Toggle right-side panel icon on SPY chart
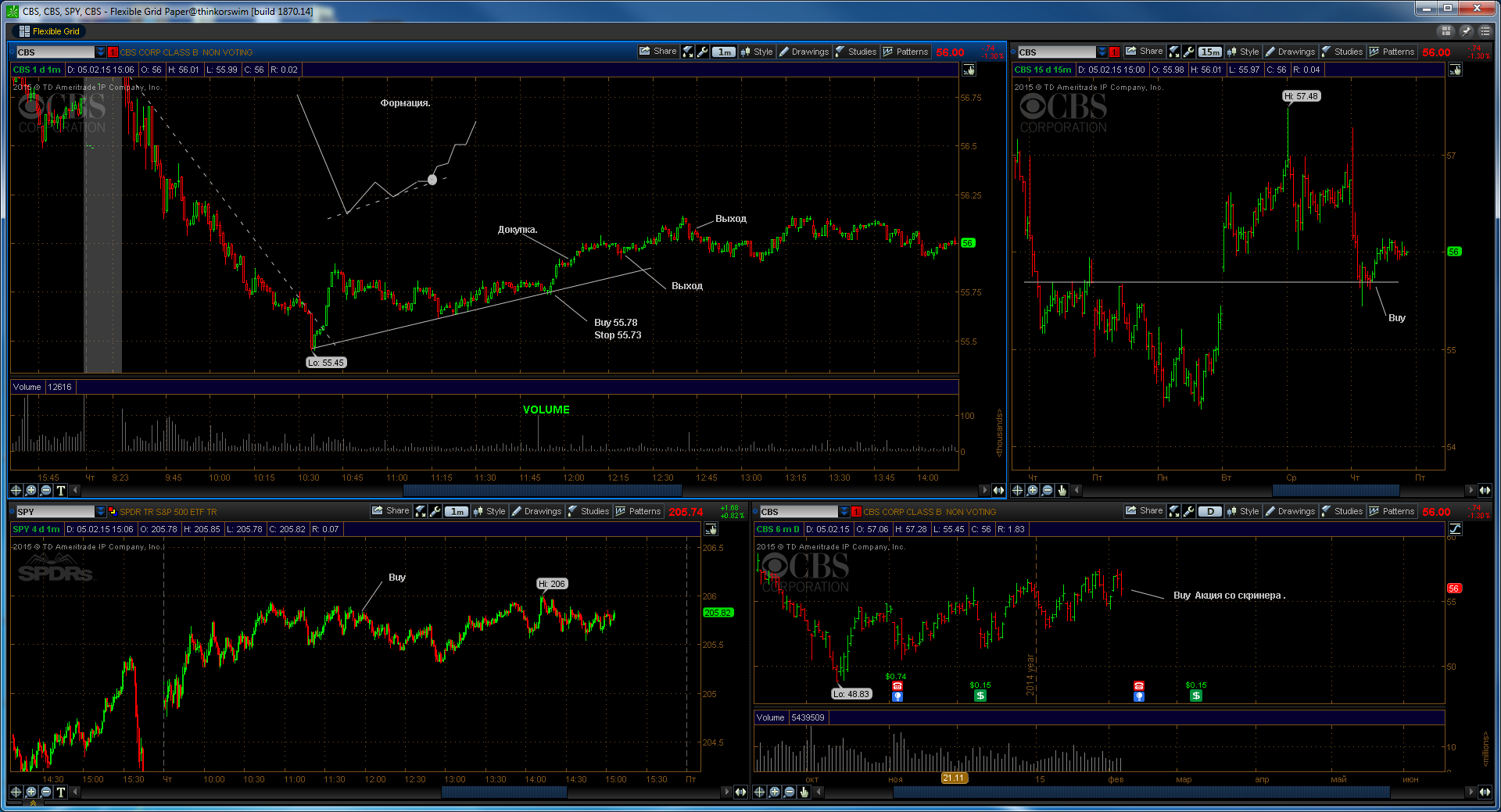The width and height of the screenshot is (1501, 812). point(711,529)
